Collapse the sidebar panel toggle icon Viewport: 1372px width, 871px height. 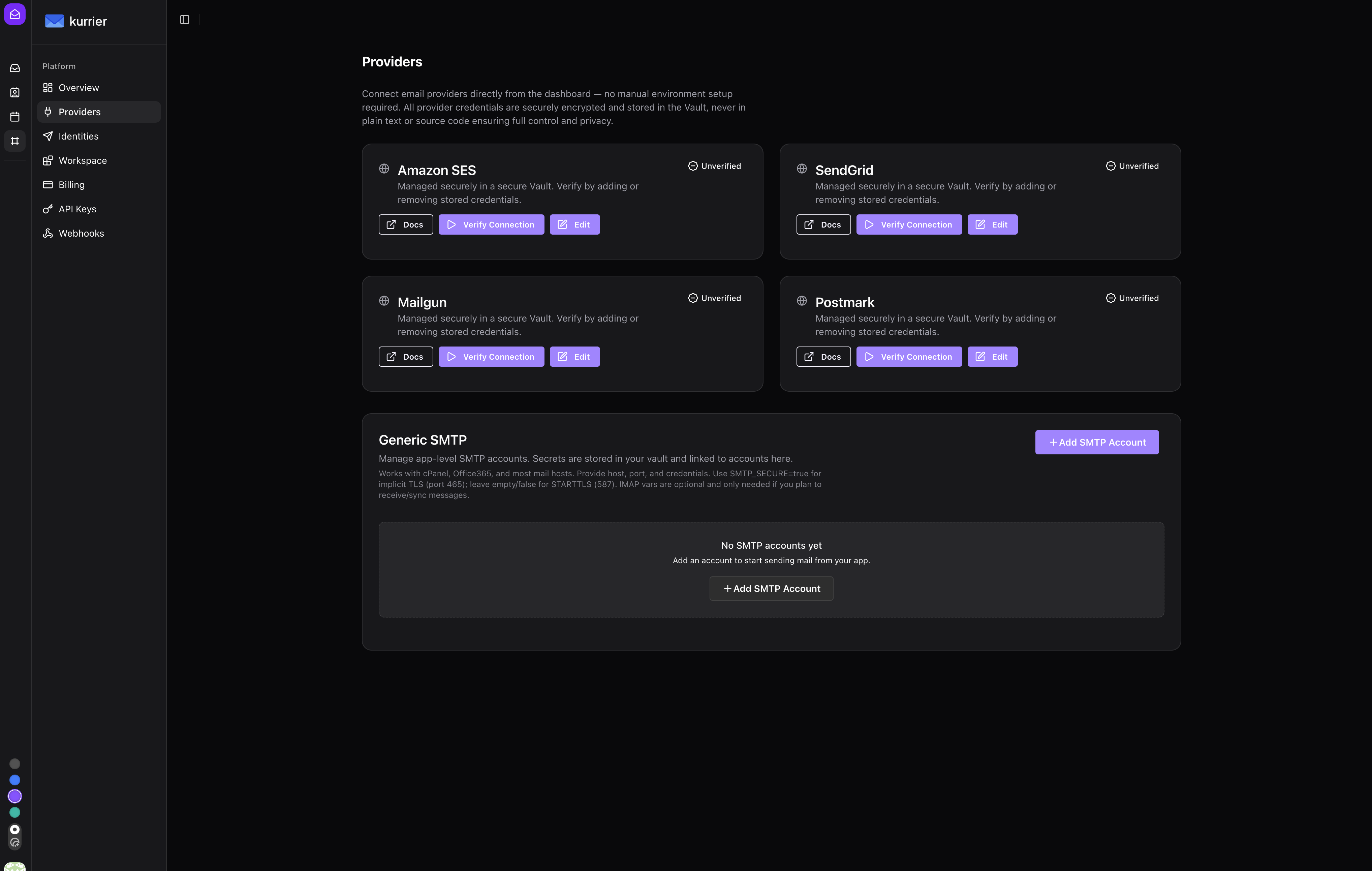pyautogui.click(x=185, y=20)
